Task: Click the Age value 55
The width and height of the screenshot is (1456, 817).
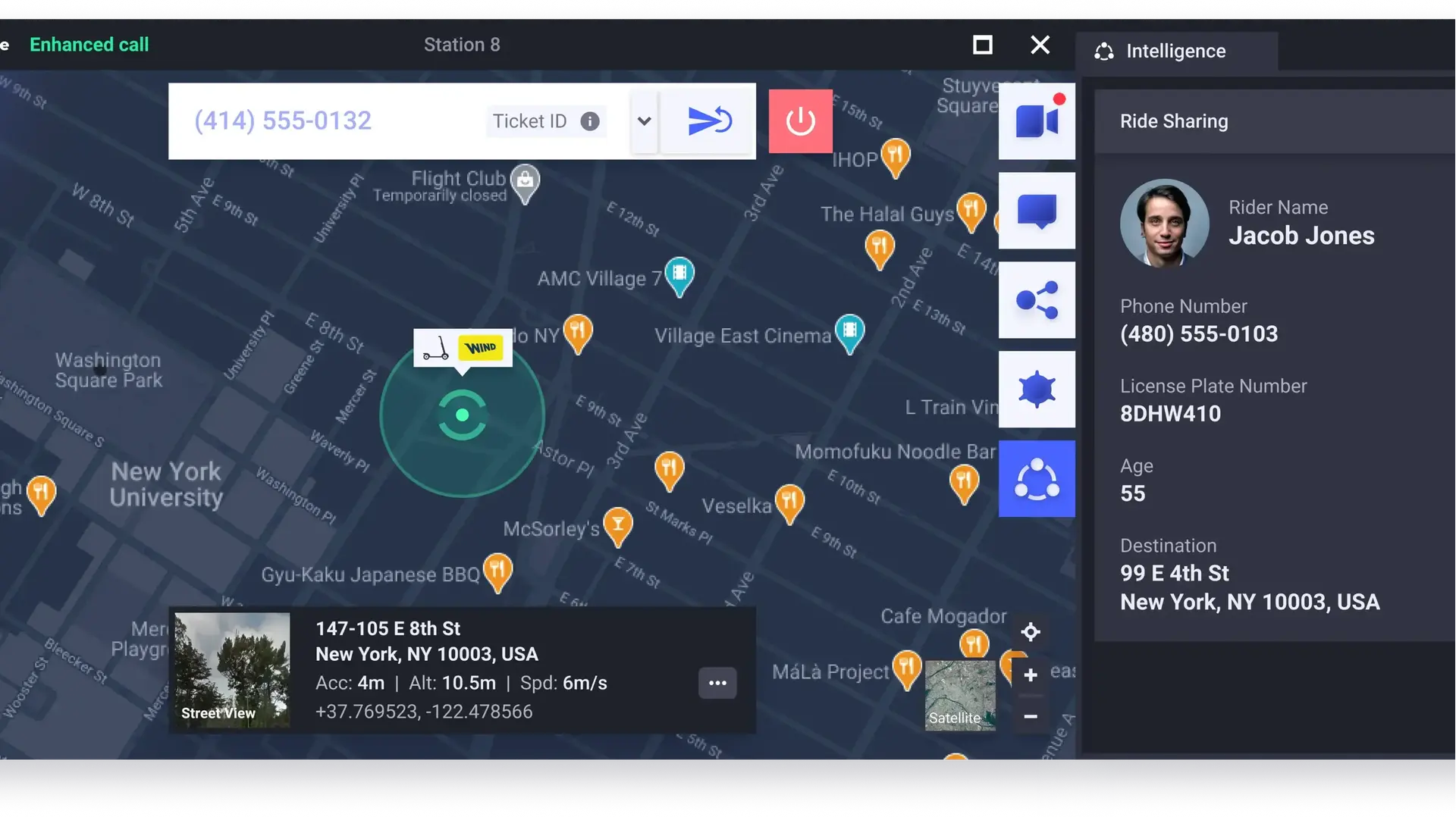Action: pyautogui.click(x=1133, y=493)
